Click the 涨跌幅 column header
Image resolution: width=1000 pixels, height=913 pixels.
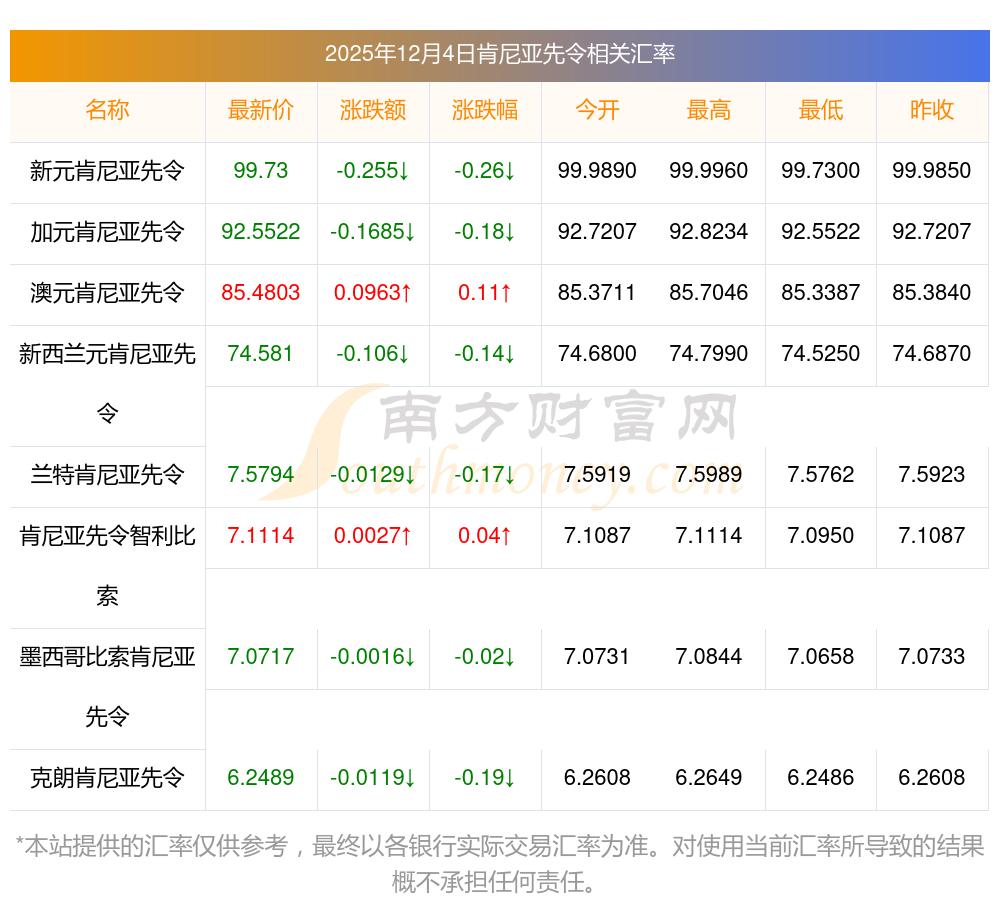click(x=485, y=110)
